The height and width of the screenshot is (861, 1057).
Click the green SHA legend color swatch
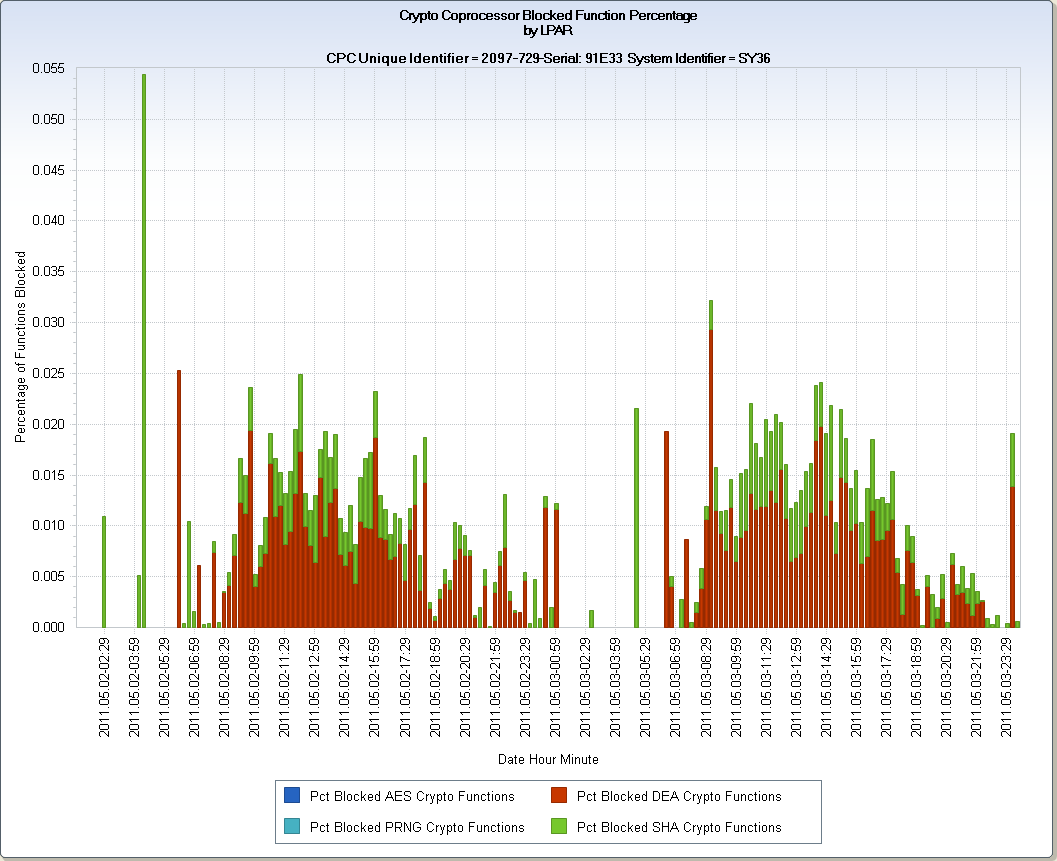(x=559, y=826)
